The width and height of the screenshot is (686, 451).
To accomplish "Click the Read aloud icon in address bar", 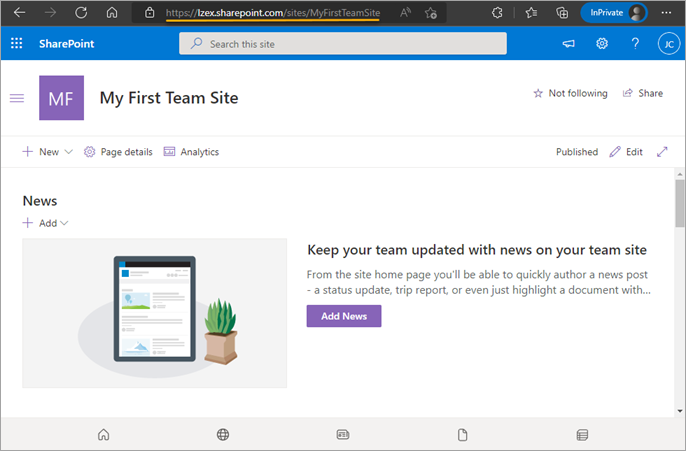I will click(x=405, y=13).
